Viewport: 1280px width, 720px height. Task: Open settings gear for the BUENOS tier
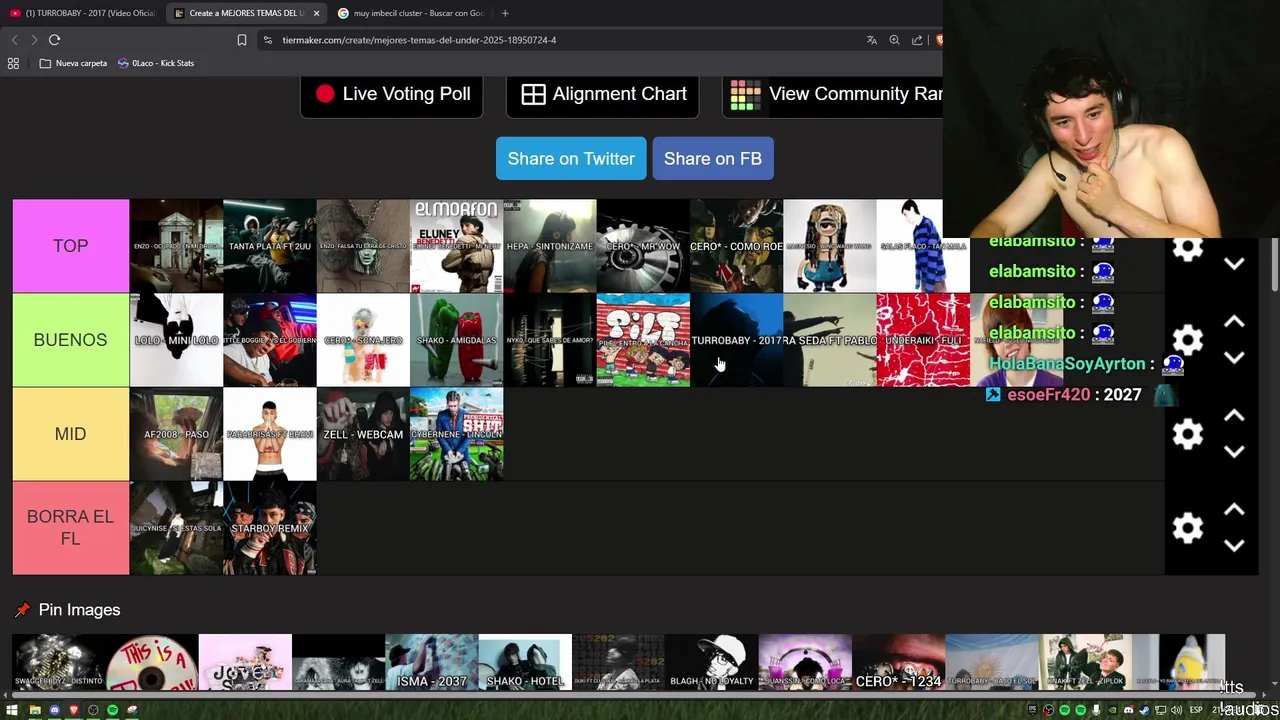[x=1187, y=340]
